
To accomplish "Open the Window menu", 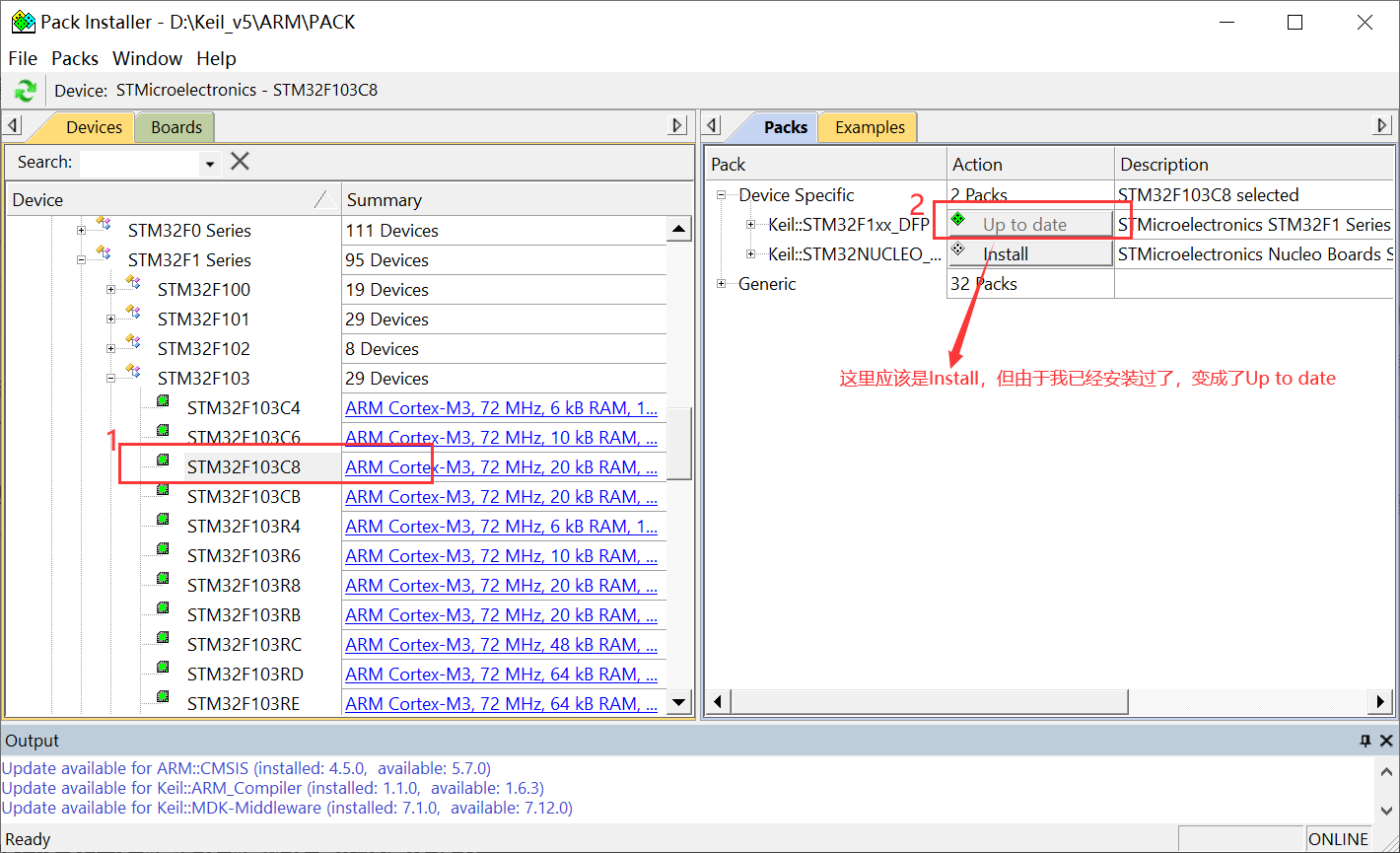I will click(x=148, y=58).
